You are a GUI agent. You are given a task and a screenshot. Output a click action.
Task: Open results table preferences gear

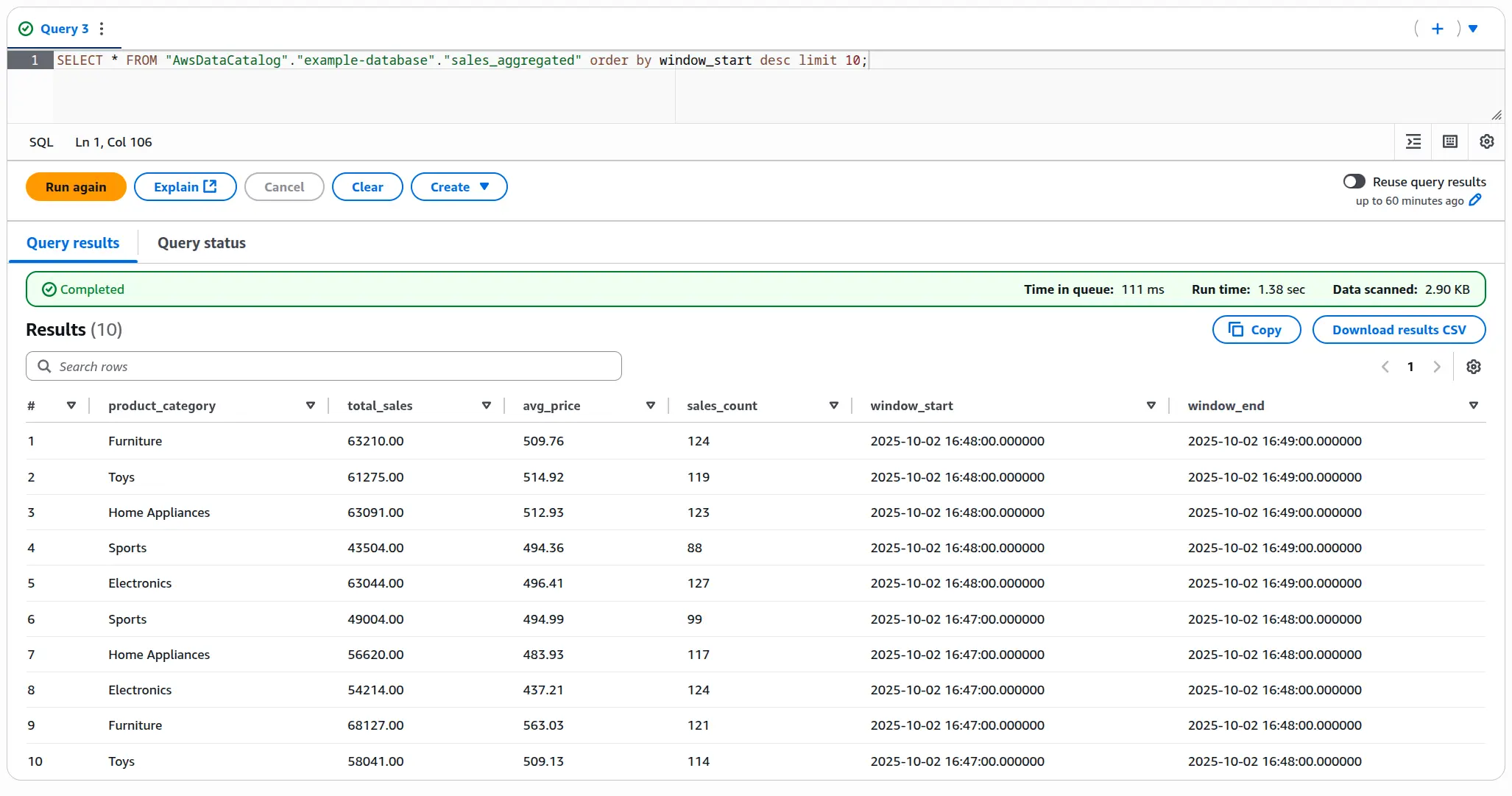[1474, 367]
